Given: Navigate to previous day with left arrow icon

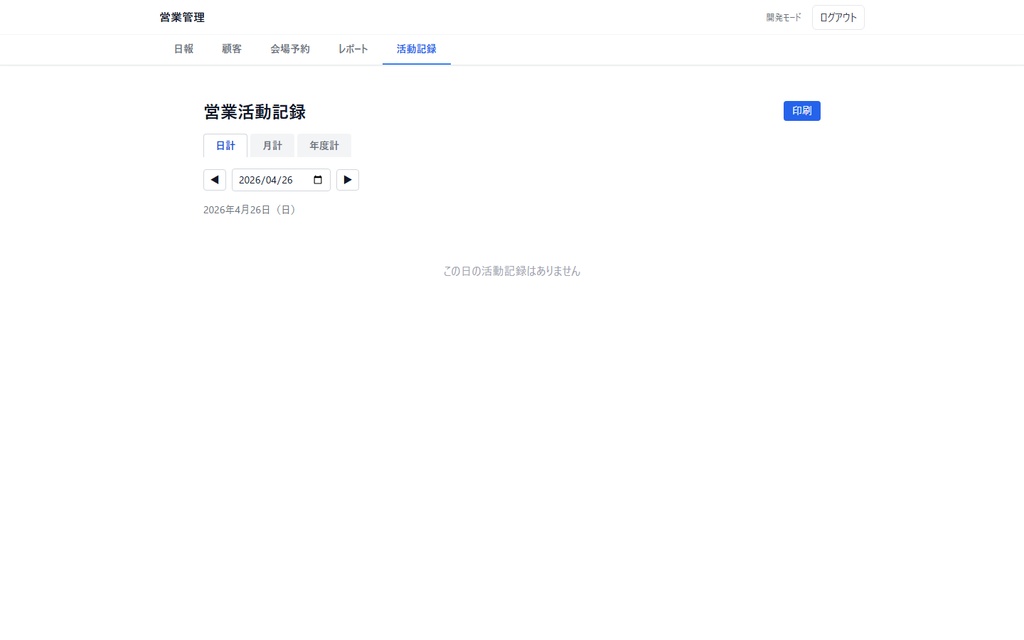Looking at the screenshot, I should click(214, 179).
